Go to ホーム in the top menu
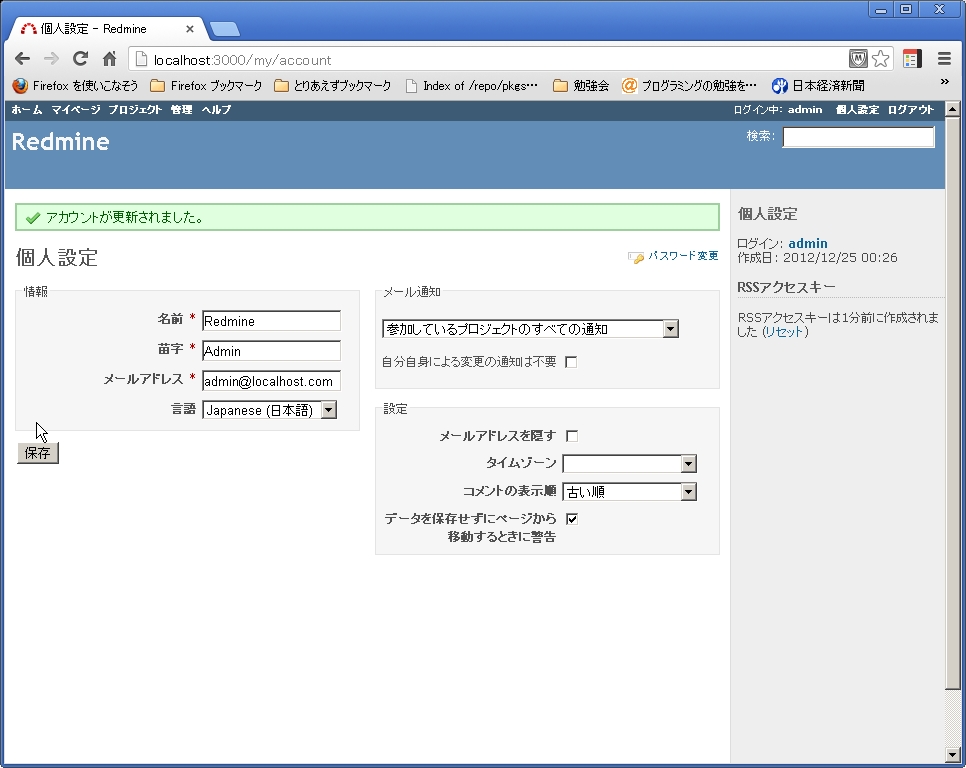The width and height of the screenshot is (966, 768). [x=26, y=110]
